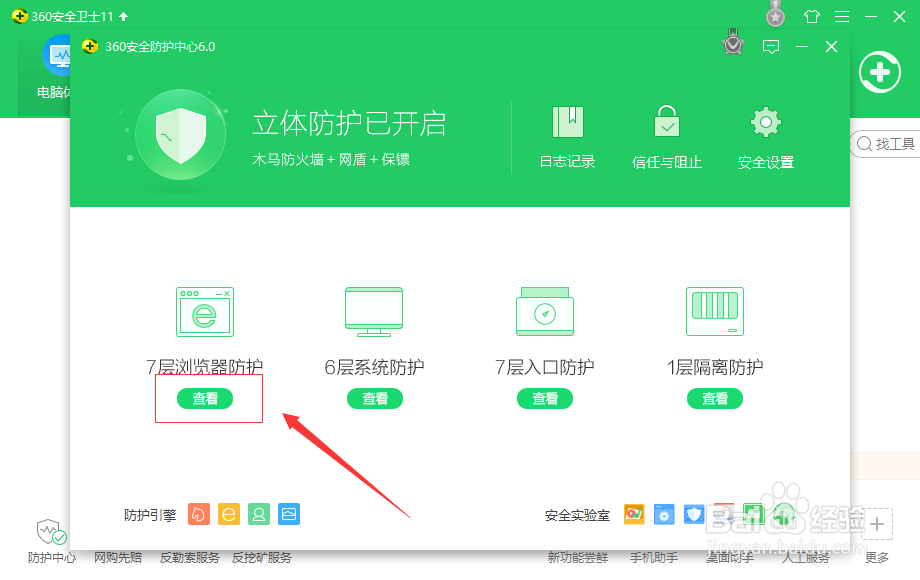920x580 pixels.
Task: Select the blue window protection engine icon
Action: 289,514
